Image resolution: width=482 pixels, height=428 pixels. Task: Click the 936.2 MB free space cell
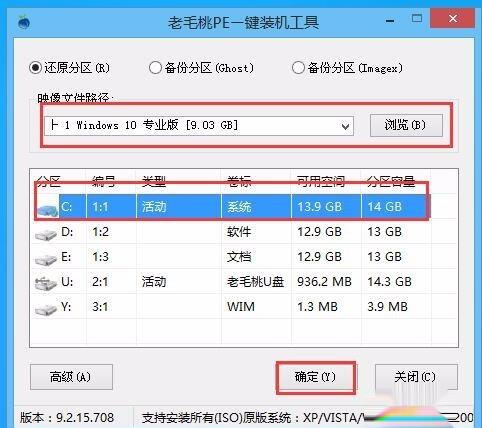pos(324,282)
